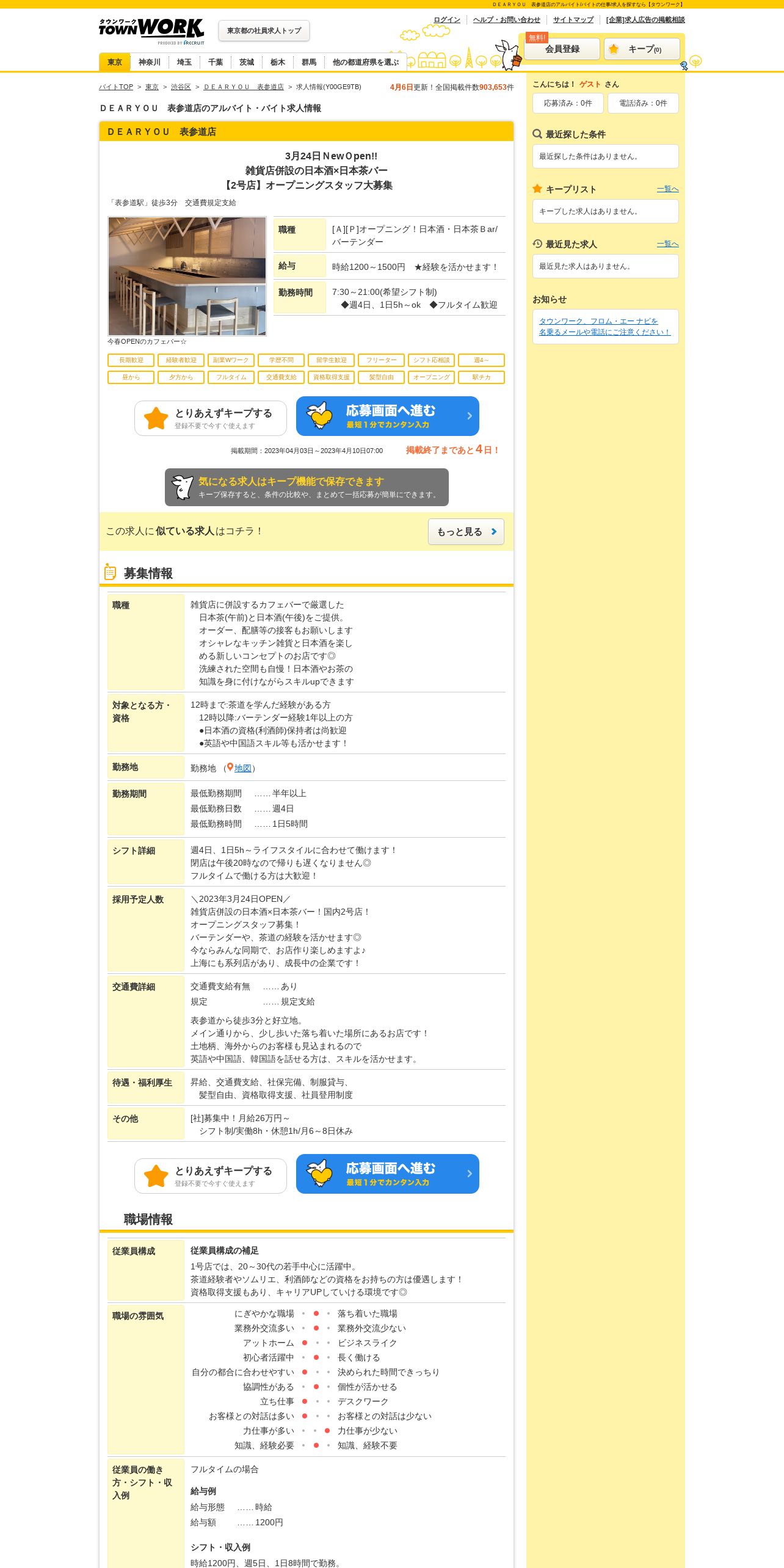Click upper 応募画面へ進む apply button
This screenshot has width=784, height=1568.
388,416
